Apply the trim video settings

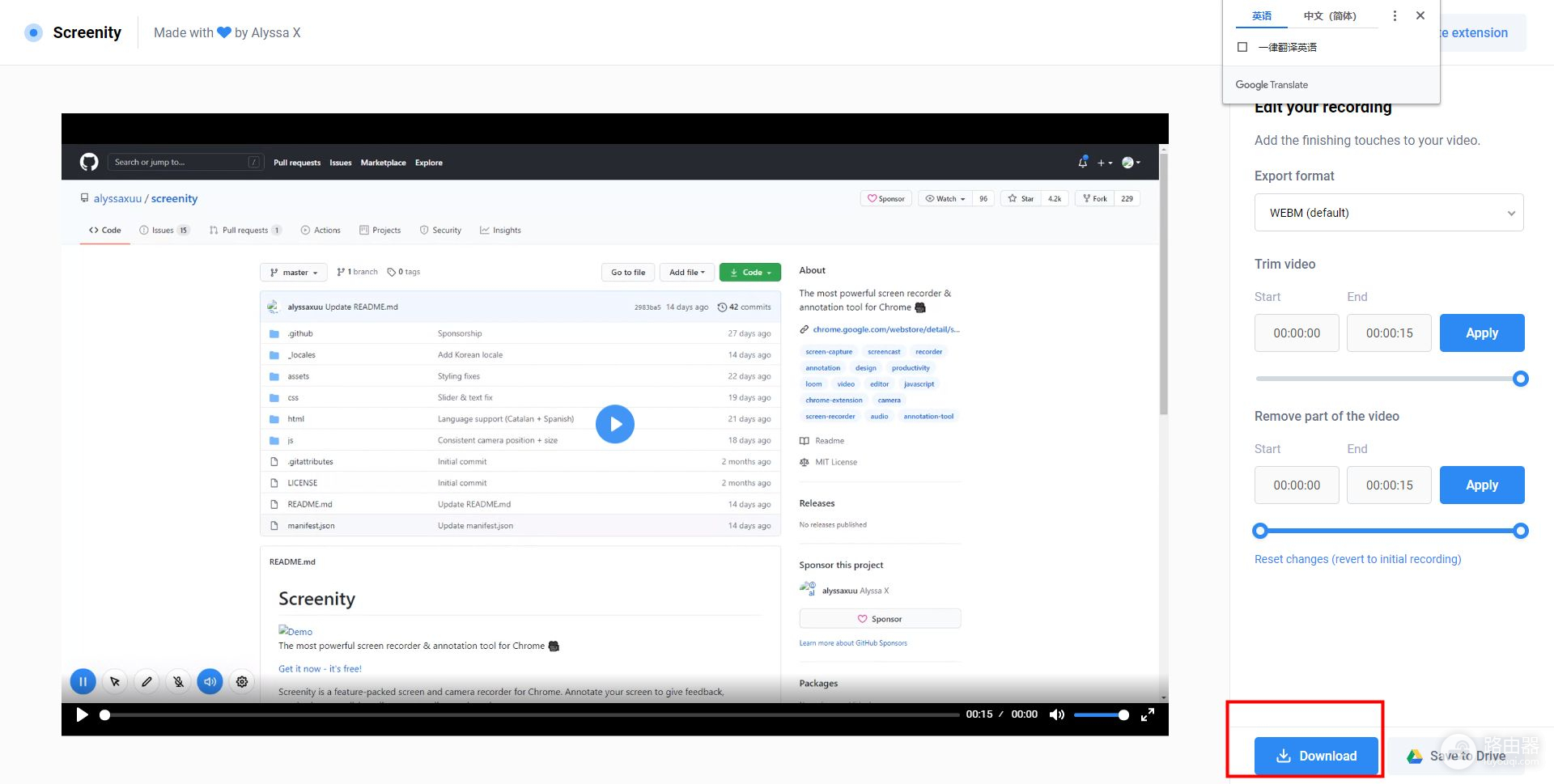(x=1481, y=333)
